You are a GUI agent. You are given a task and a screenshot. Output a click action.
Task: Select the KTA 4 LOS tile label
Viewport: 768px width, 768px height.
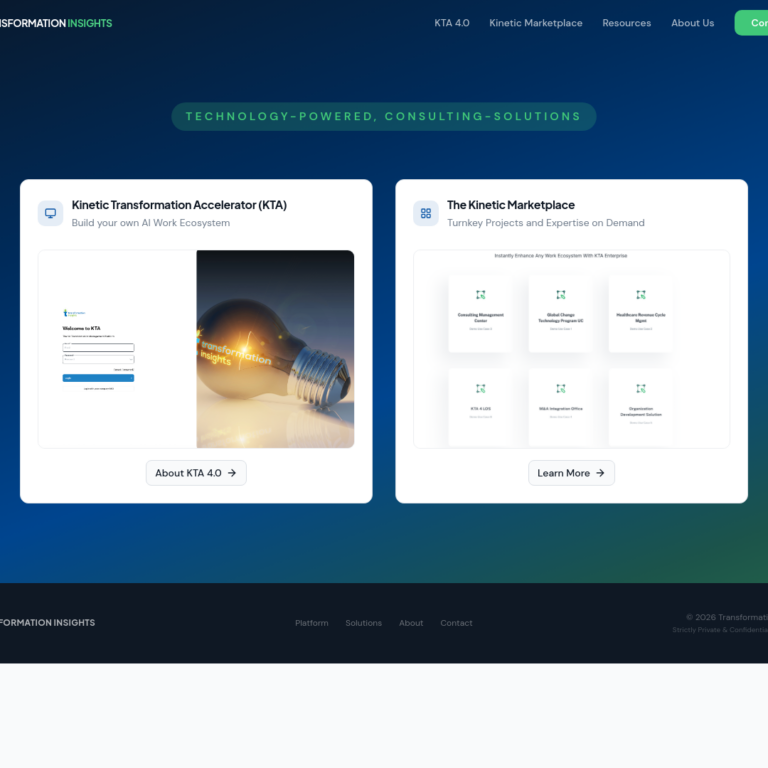[480, 408]
